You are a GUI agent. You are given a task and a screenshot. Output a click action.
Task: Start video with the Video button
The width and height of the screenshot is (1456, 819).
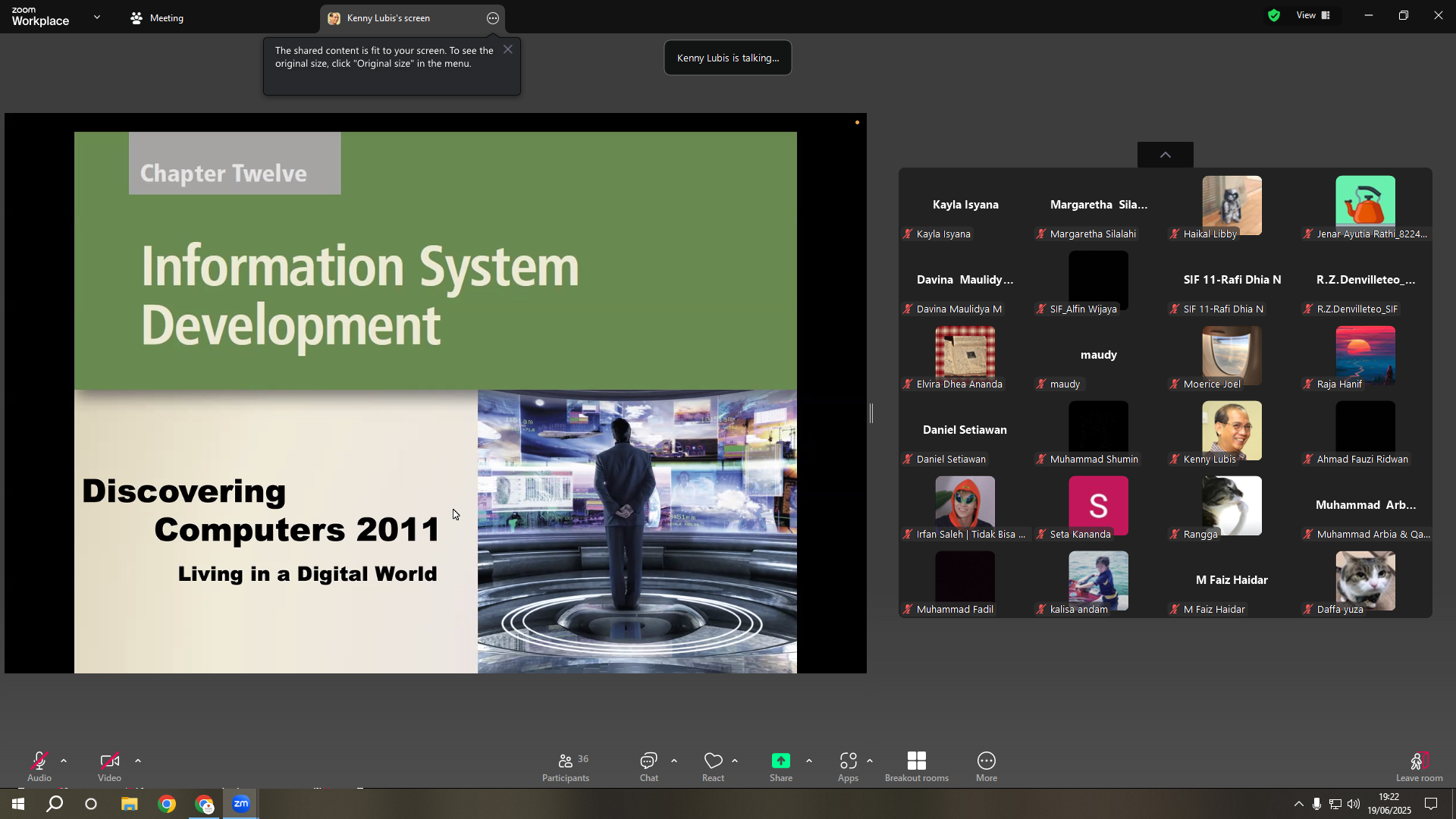tap(109, 766)
